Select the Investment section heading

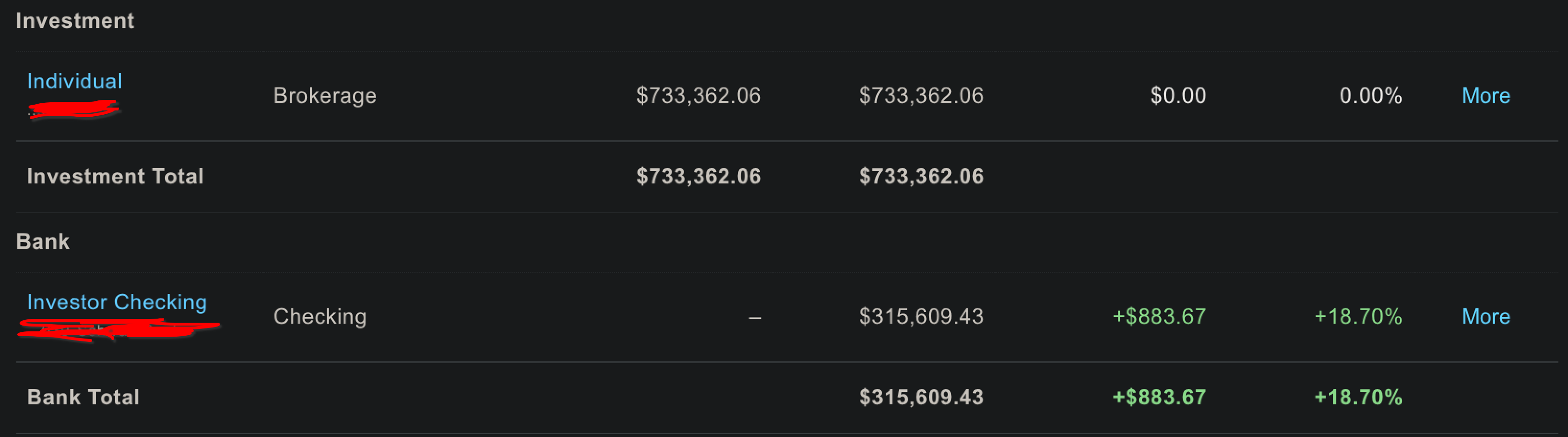pyautogui.click(x=75, y=21)
